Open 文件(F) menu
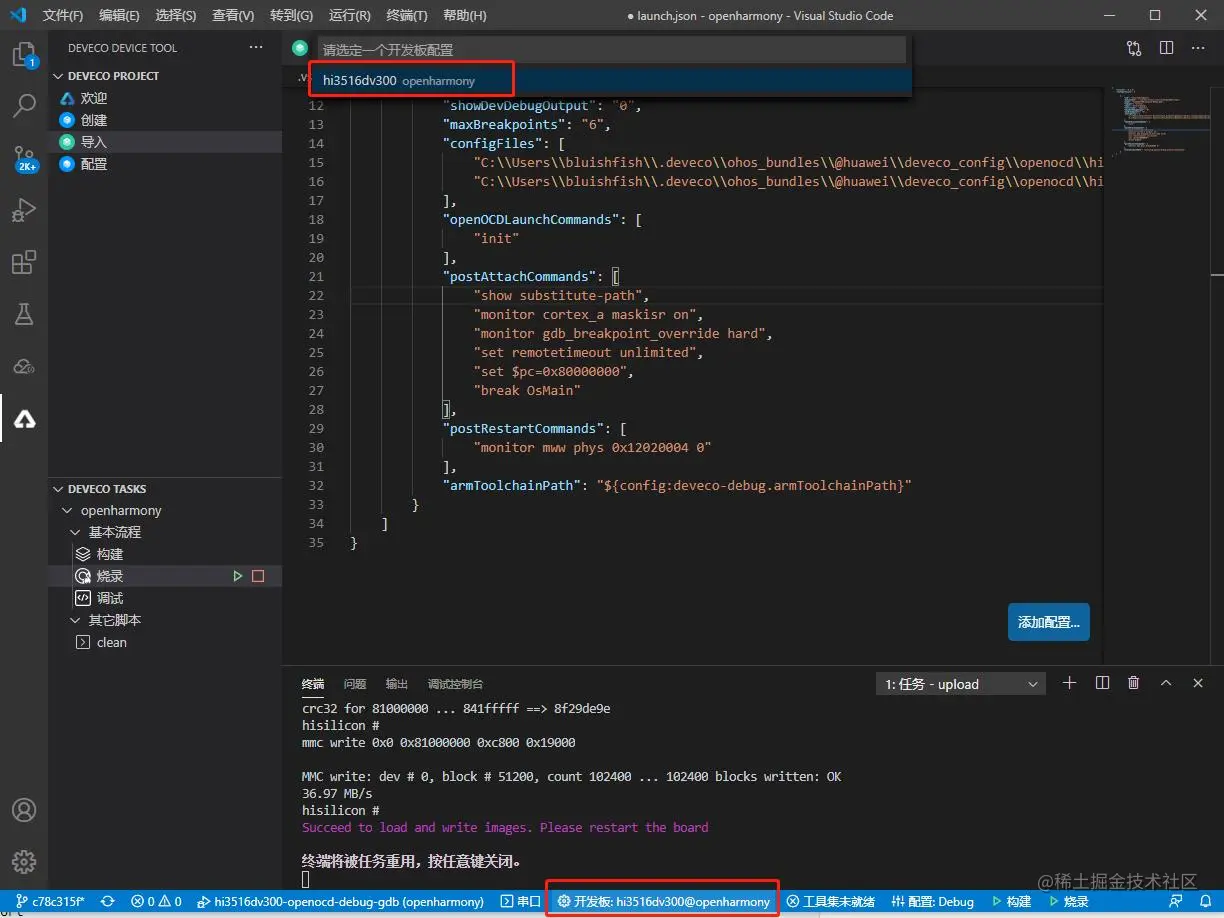The width and height of the screenshot is (1224, 918). 63,15
